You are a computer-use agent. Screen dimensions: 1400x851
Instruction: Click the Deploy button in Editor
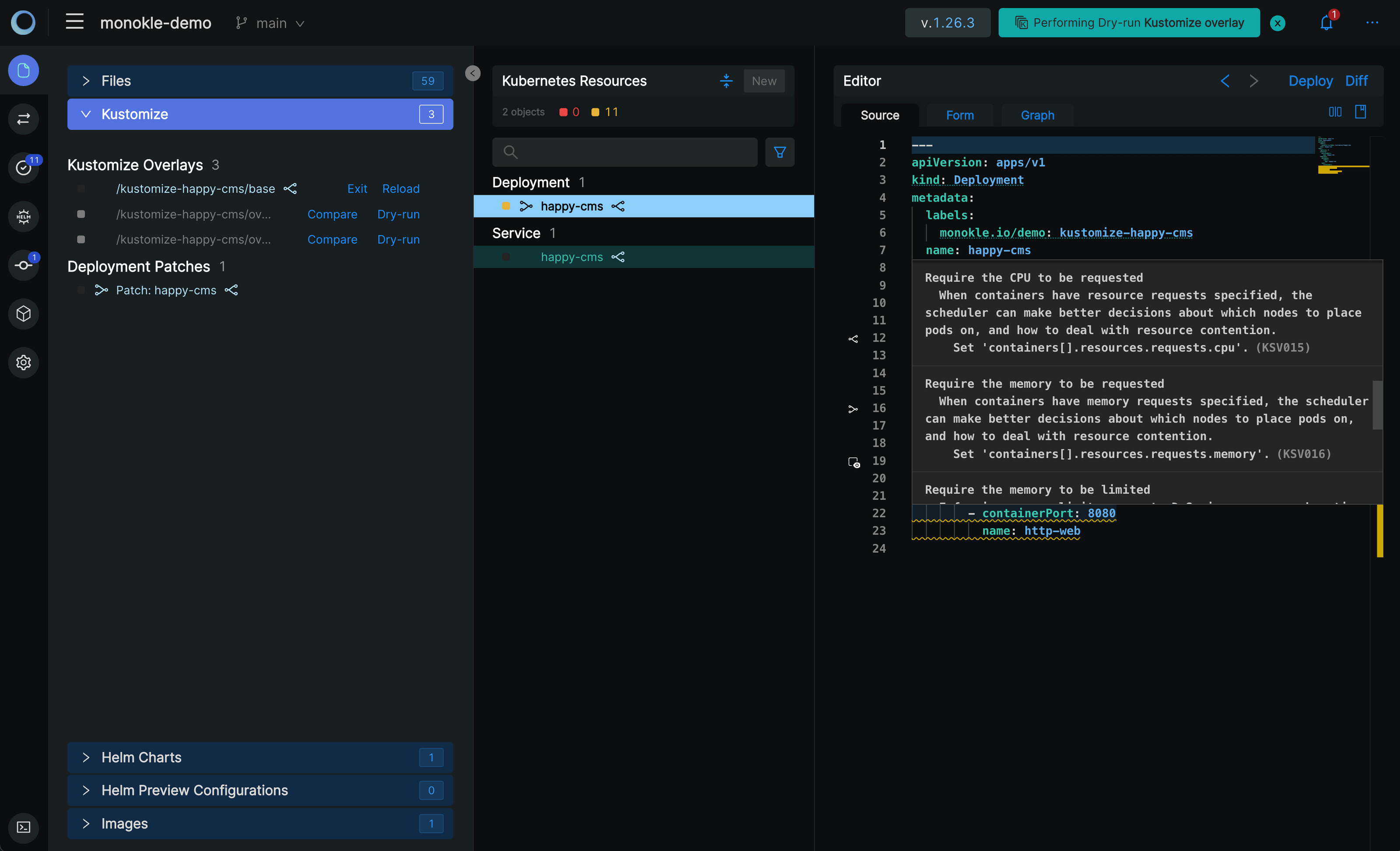[x=1310, y=80]
